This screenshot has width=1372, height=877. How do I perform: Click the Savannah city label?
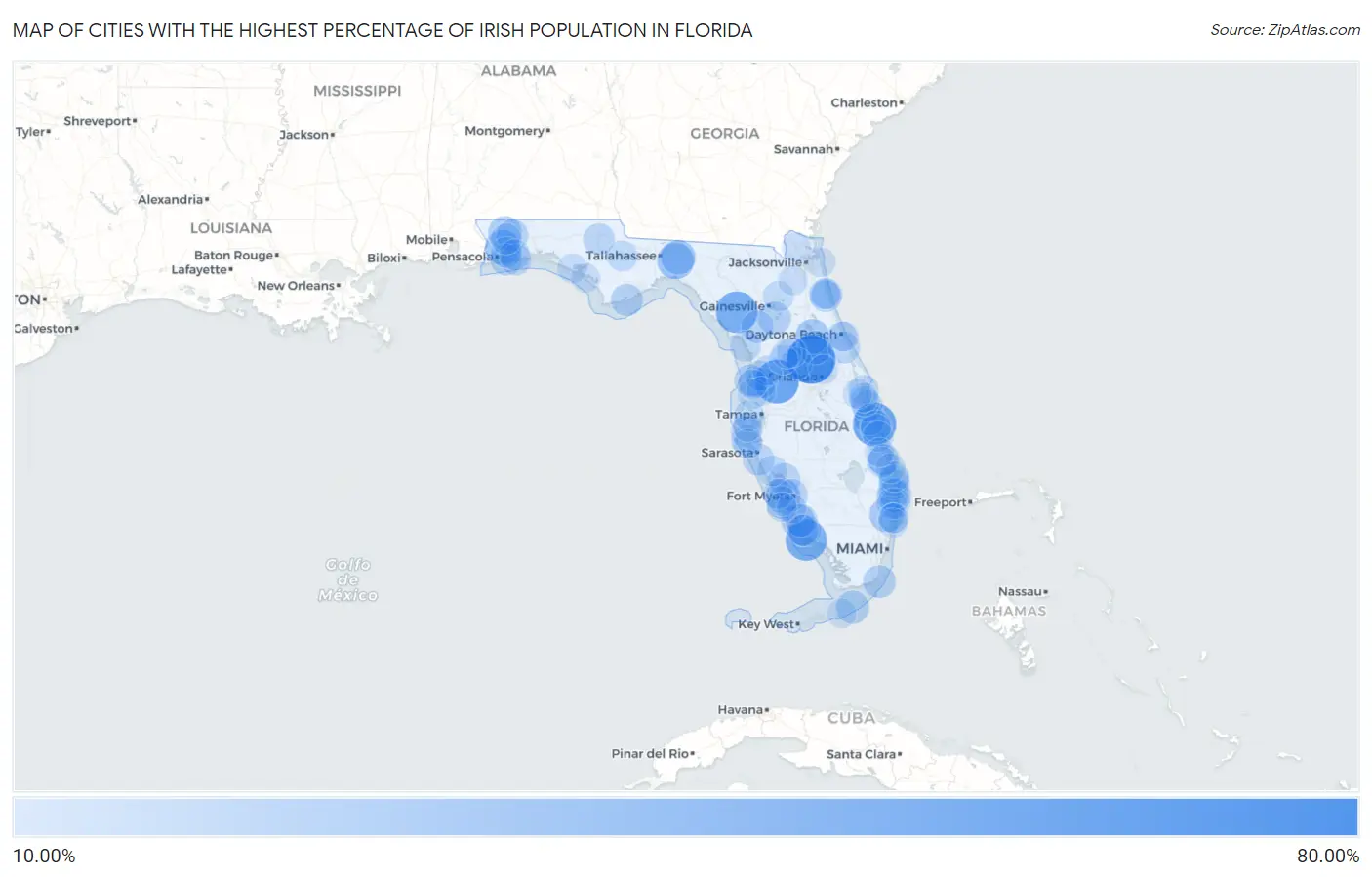pyautogui.click(x=803, y=149)
